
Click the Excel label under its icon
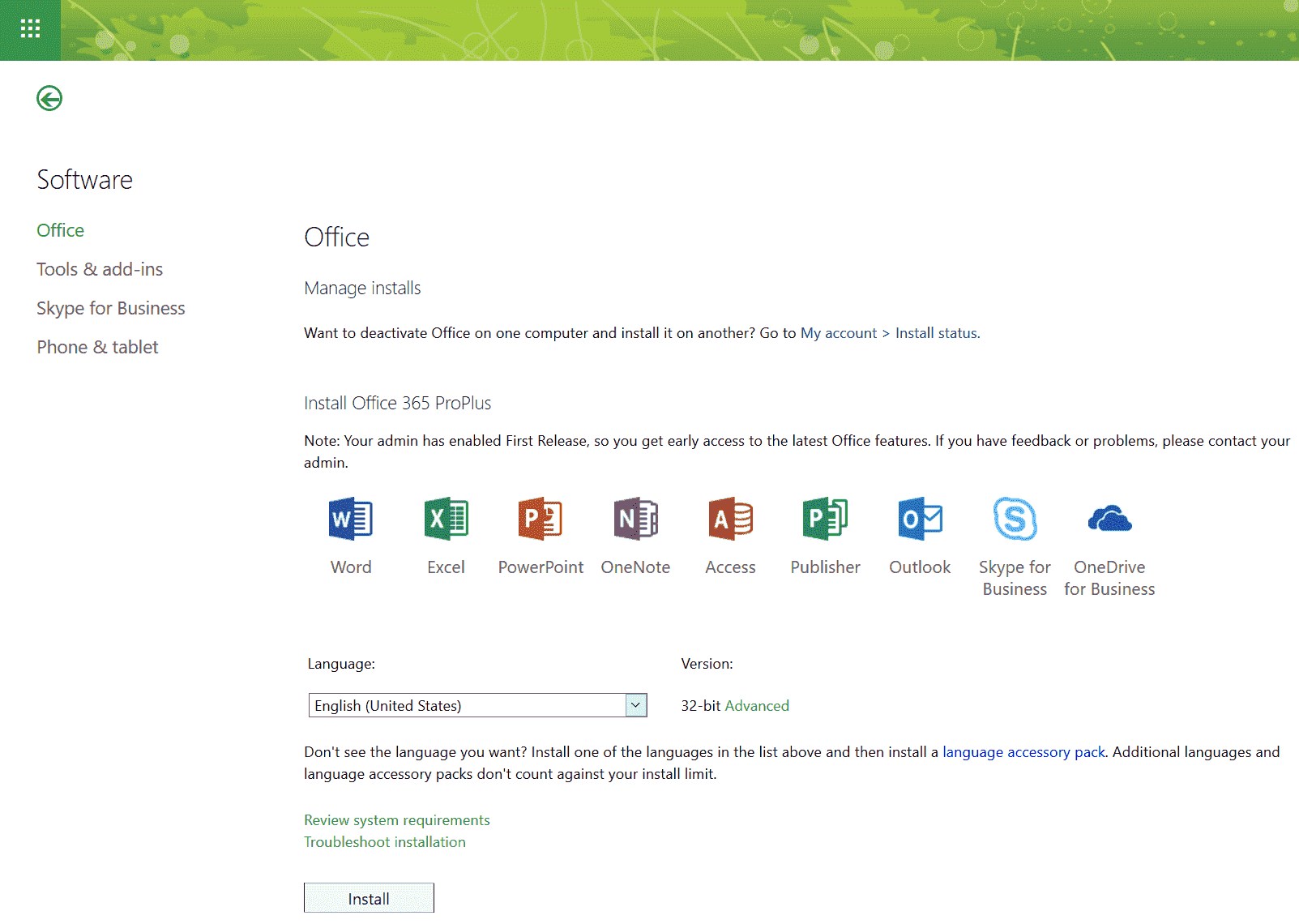pos(446,567)
